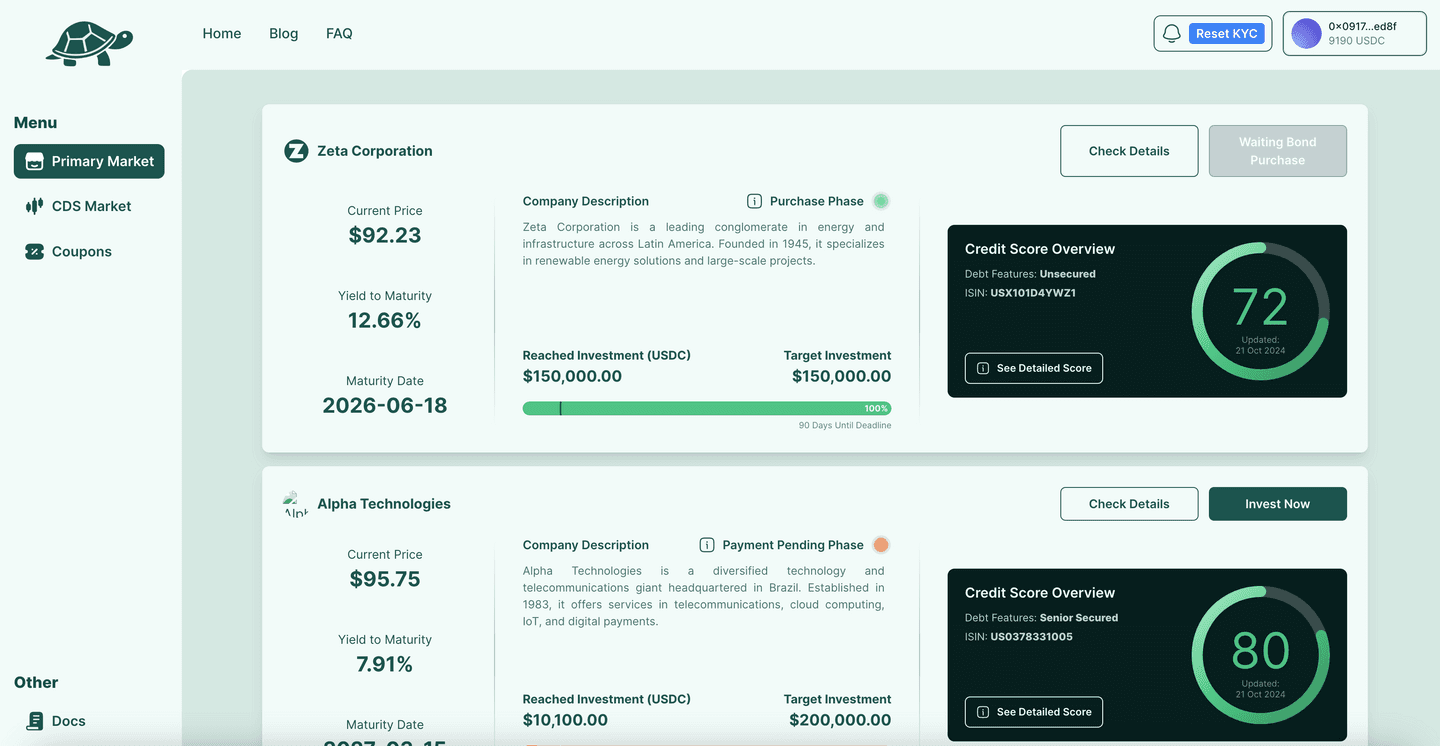Open the FAQ page
The image size is (1440, 746).
click(339, 33)
